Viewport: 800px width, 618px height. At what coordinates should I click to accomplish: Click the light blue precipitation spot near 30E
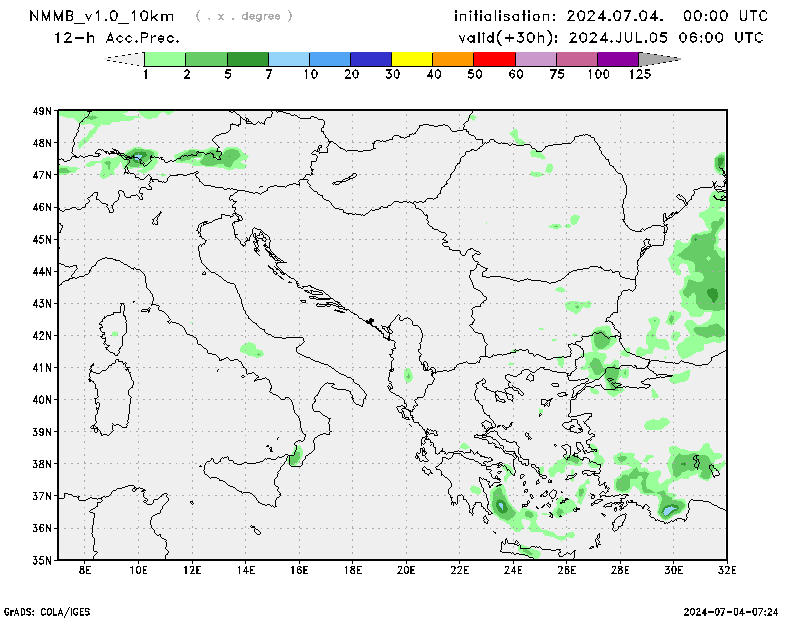click(669, 510)
